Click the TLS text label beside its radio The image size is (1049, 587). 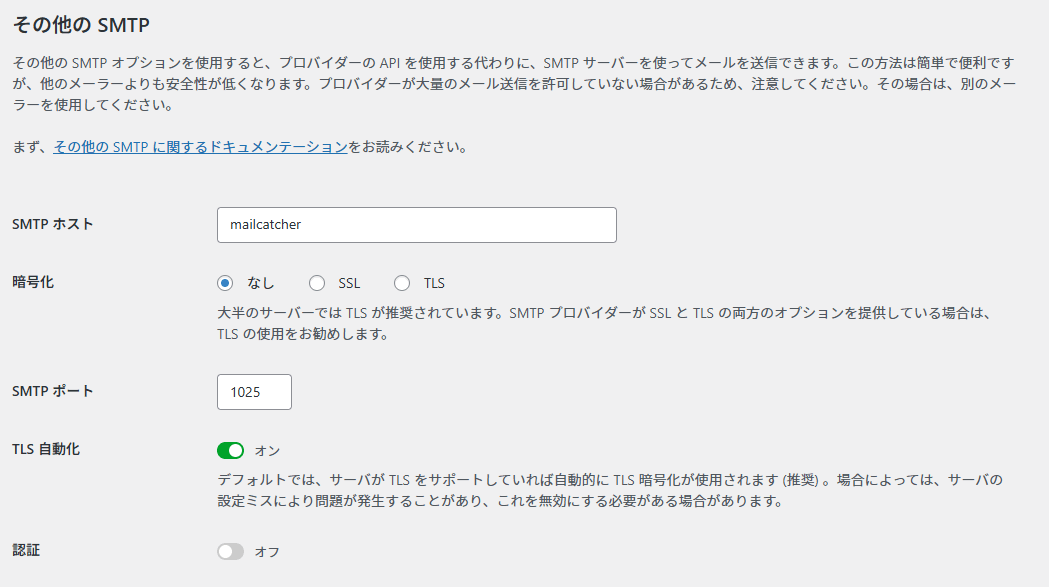(x=434, y=283)
